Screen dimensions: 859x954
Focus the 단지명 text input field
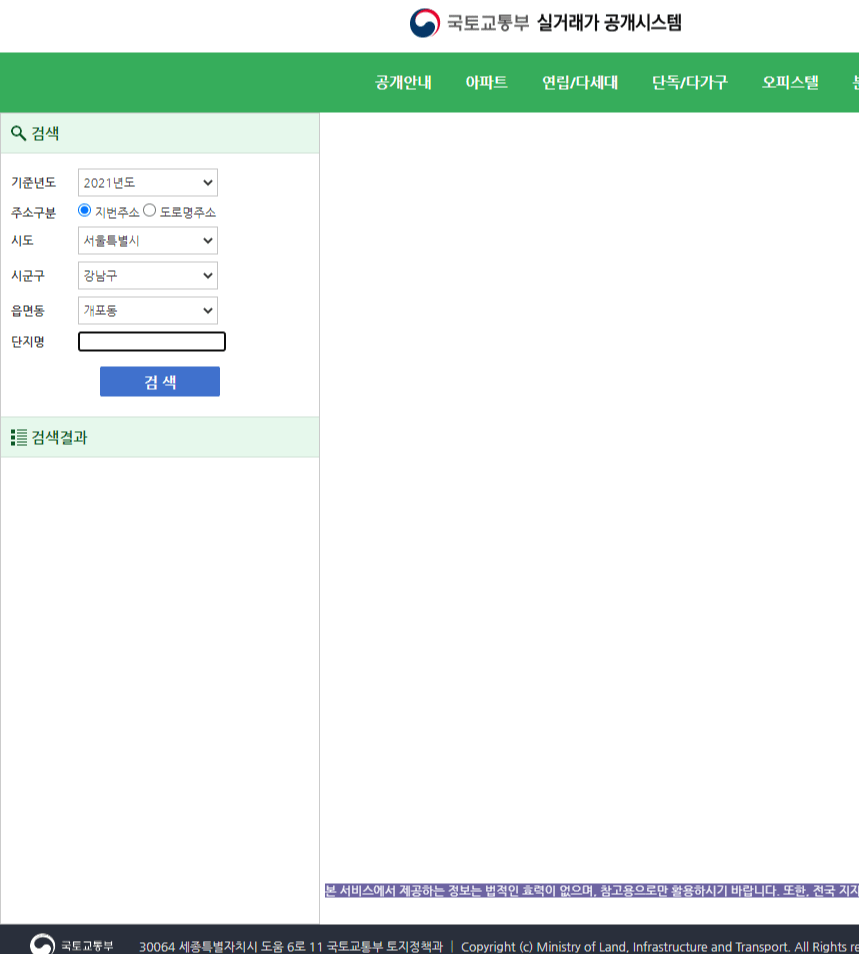click(x=152, y=342)
